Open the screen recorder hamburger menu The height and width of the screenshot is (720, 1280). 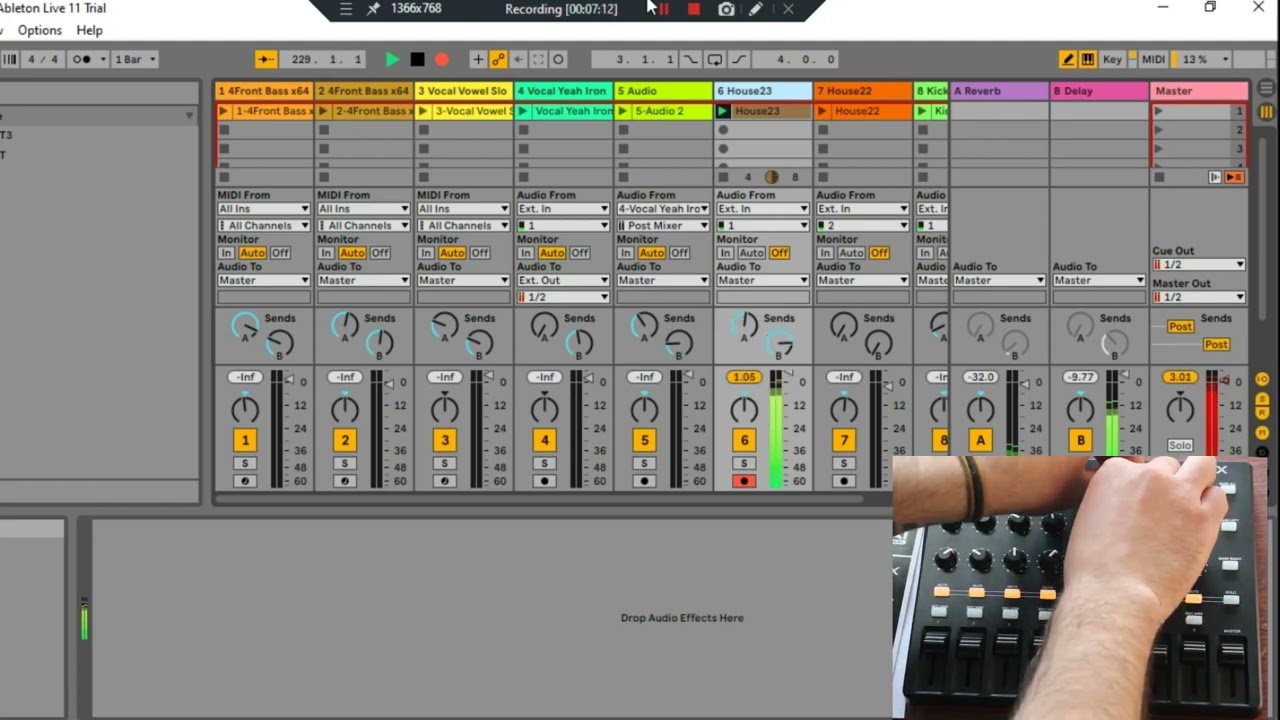346,9
